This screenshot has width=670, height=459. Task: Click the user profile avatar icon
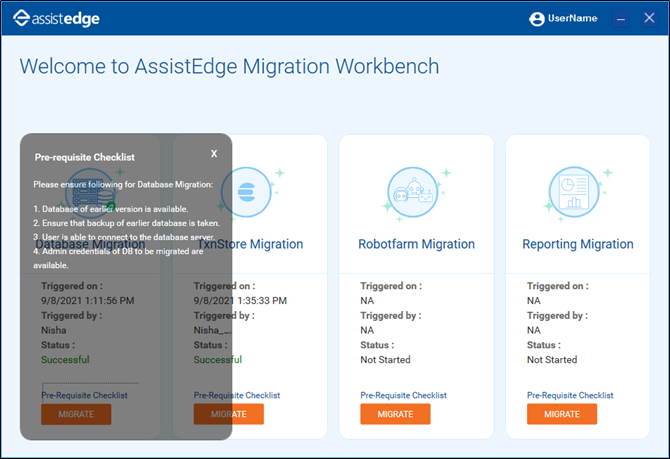pos(537,19)
